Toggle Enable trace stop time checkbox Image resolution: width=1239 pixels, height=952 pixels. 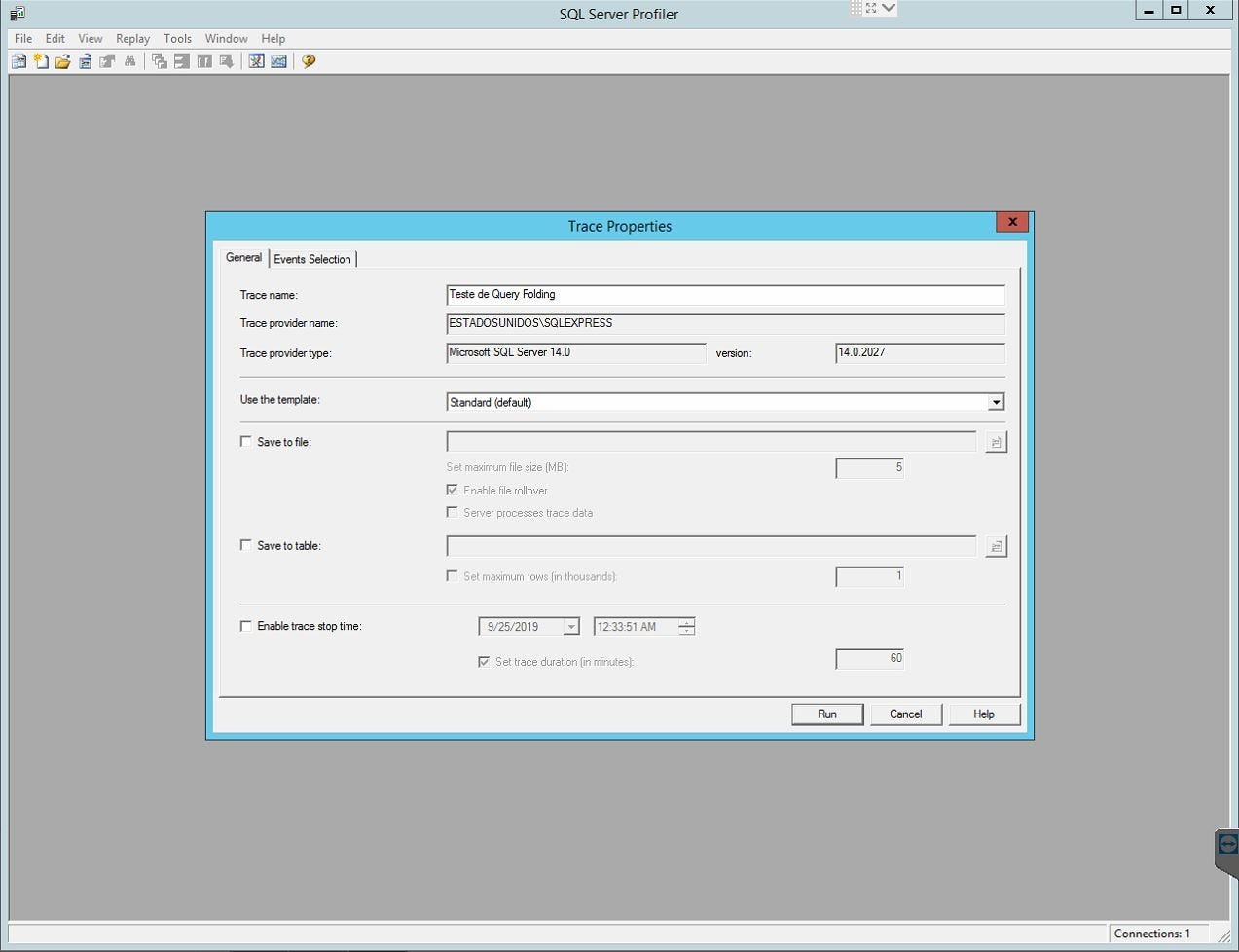pyautogui.click(x=246, y=626)
